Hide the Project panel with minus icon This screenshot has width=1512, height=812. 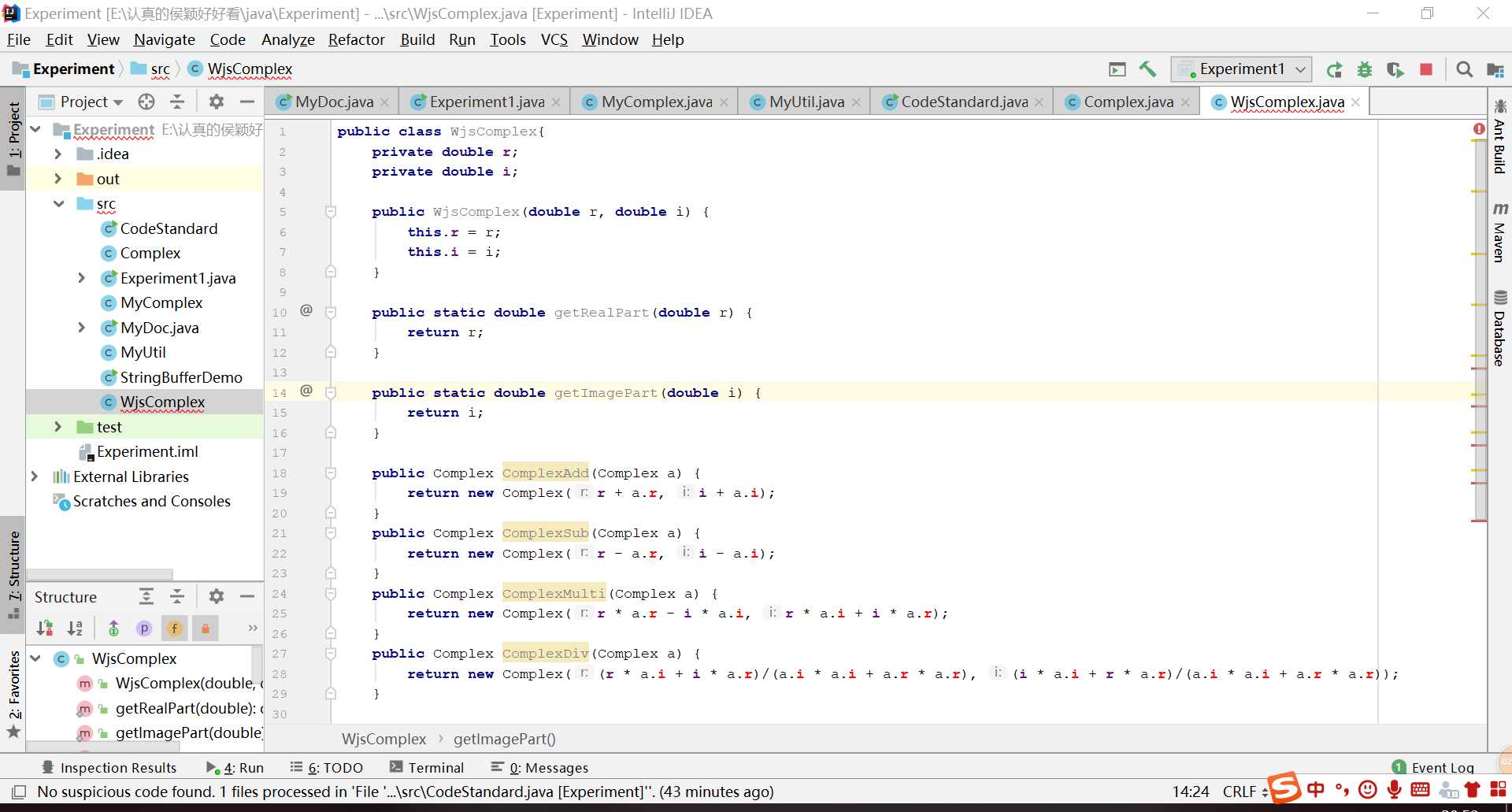click(x=246, y=102)
